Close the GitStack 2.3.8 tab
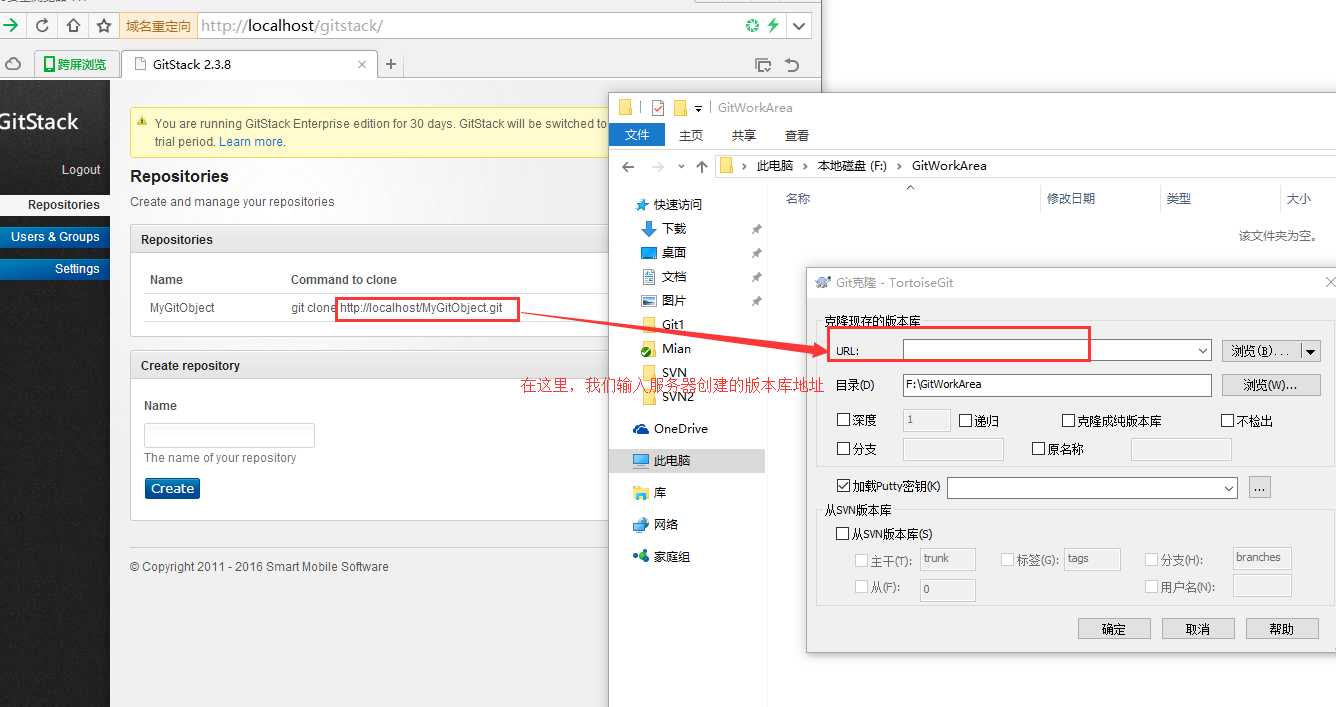 click(x=362, y=64)
